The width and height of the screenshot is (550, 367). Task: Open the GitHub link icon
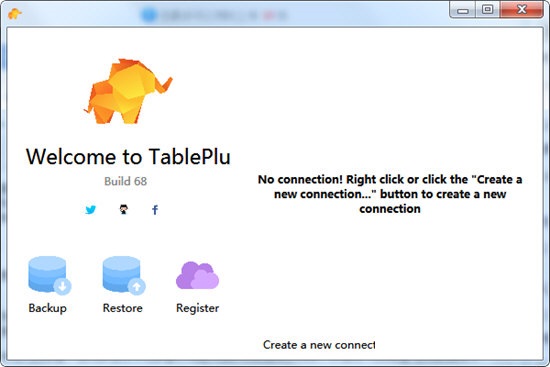click(x=123, y=209)
